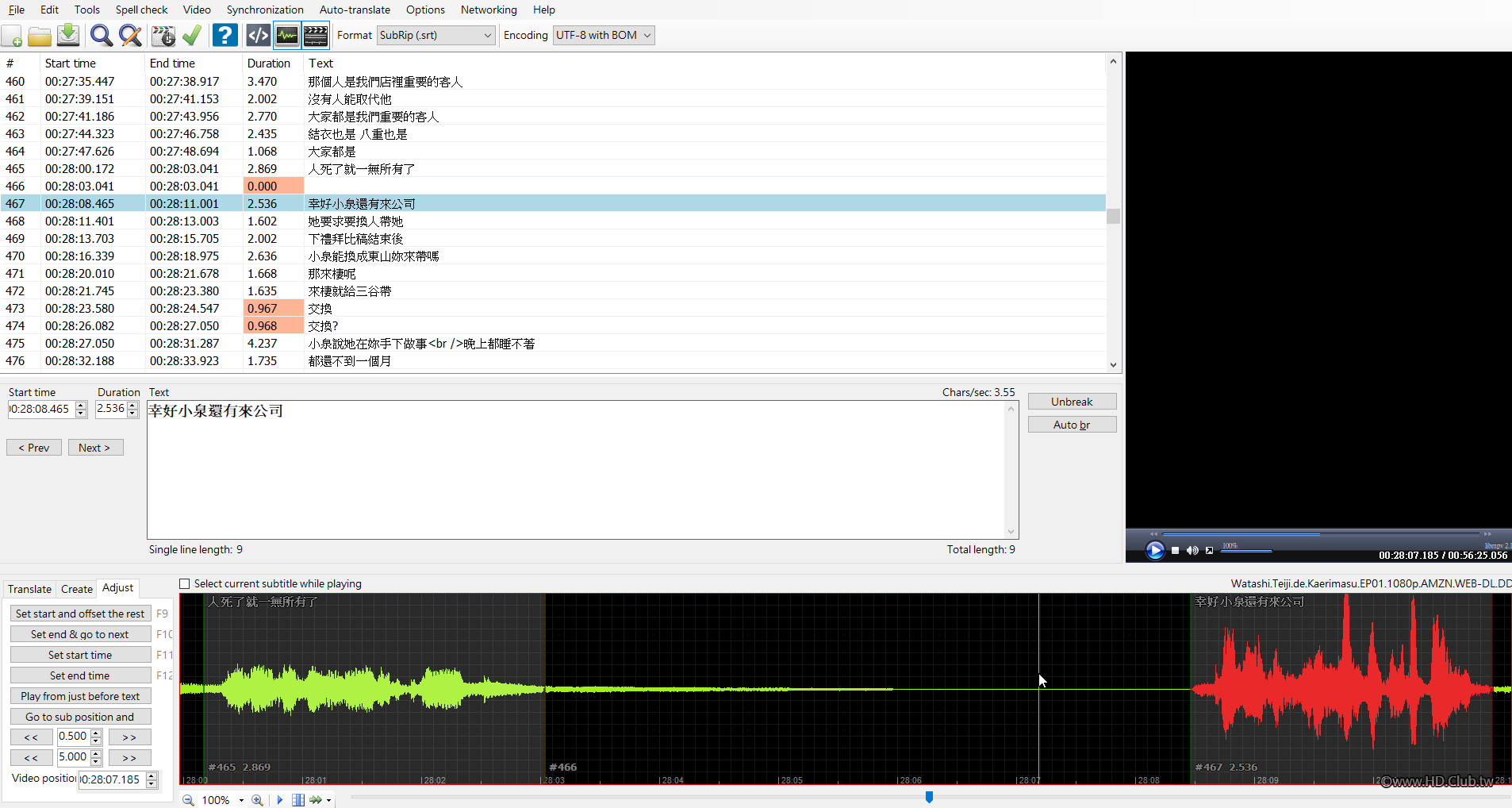Step back 0.500 seconds with << button
Image resolution: width=1512 pixels, height=808 pixels.
click(32, 737)
